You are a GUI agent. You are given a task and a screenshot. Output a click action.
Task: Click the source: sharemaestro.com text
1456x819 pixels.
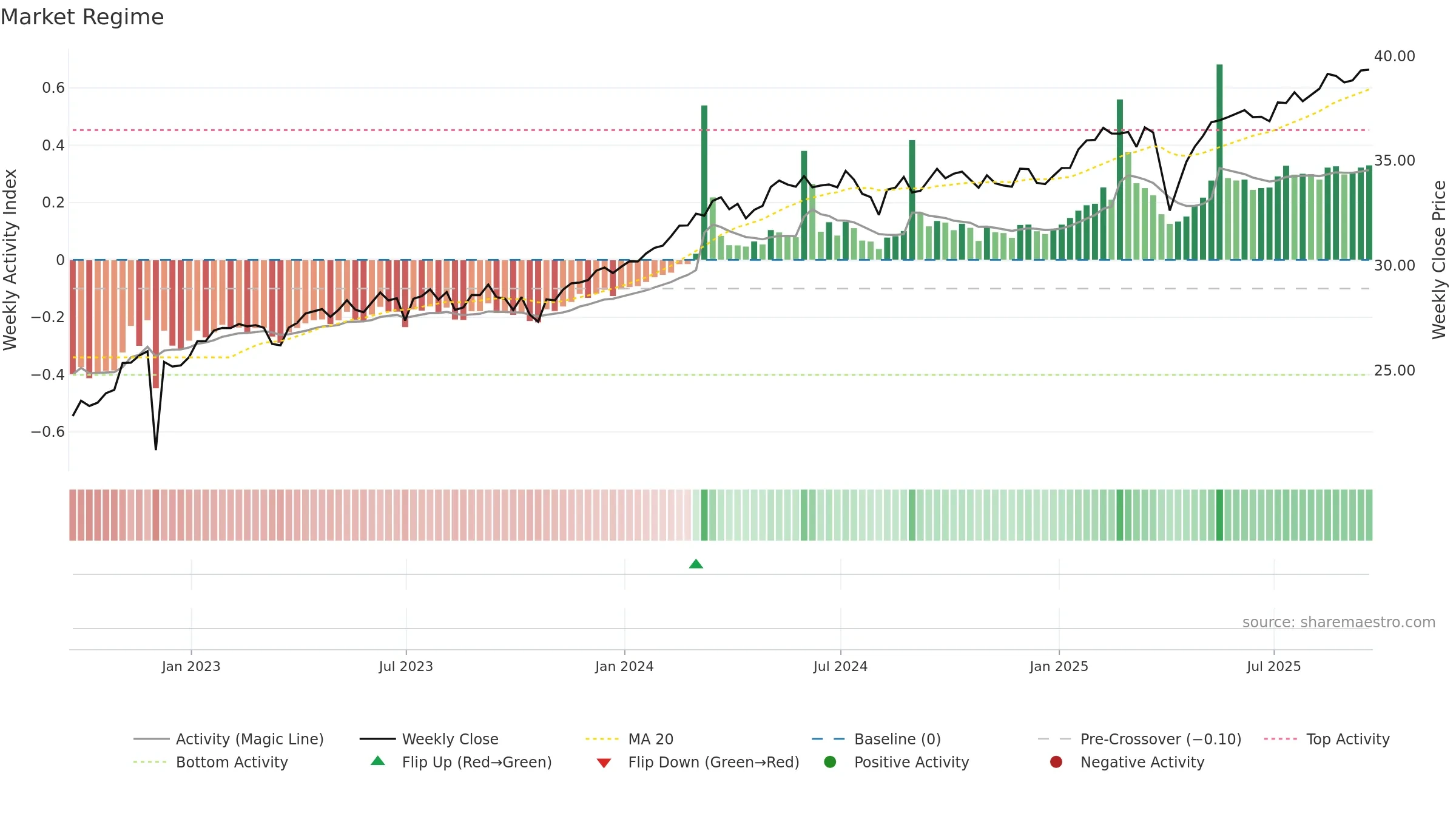[x=1339, y=622]
